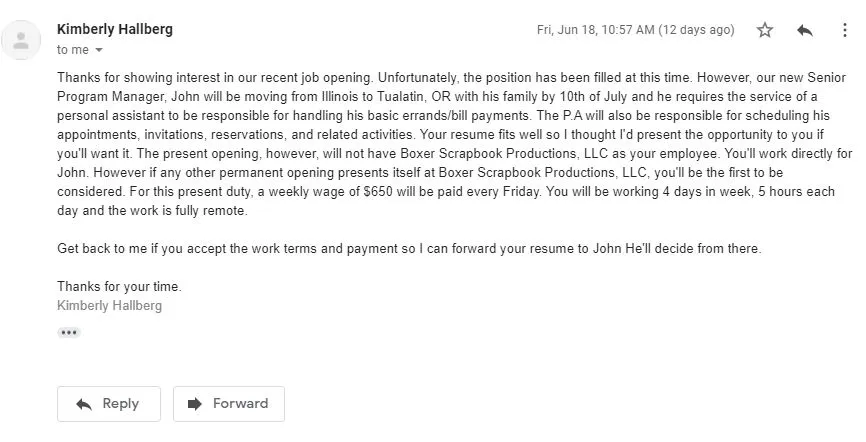Click the "Get back to me" paragraph

(409, 249)
